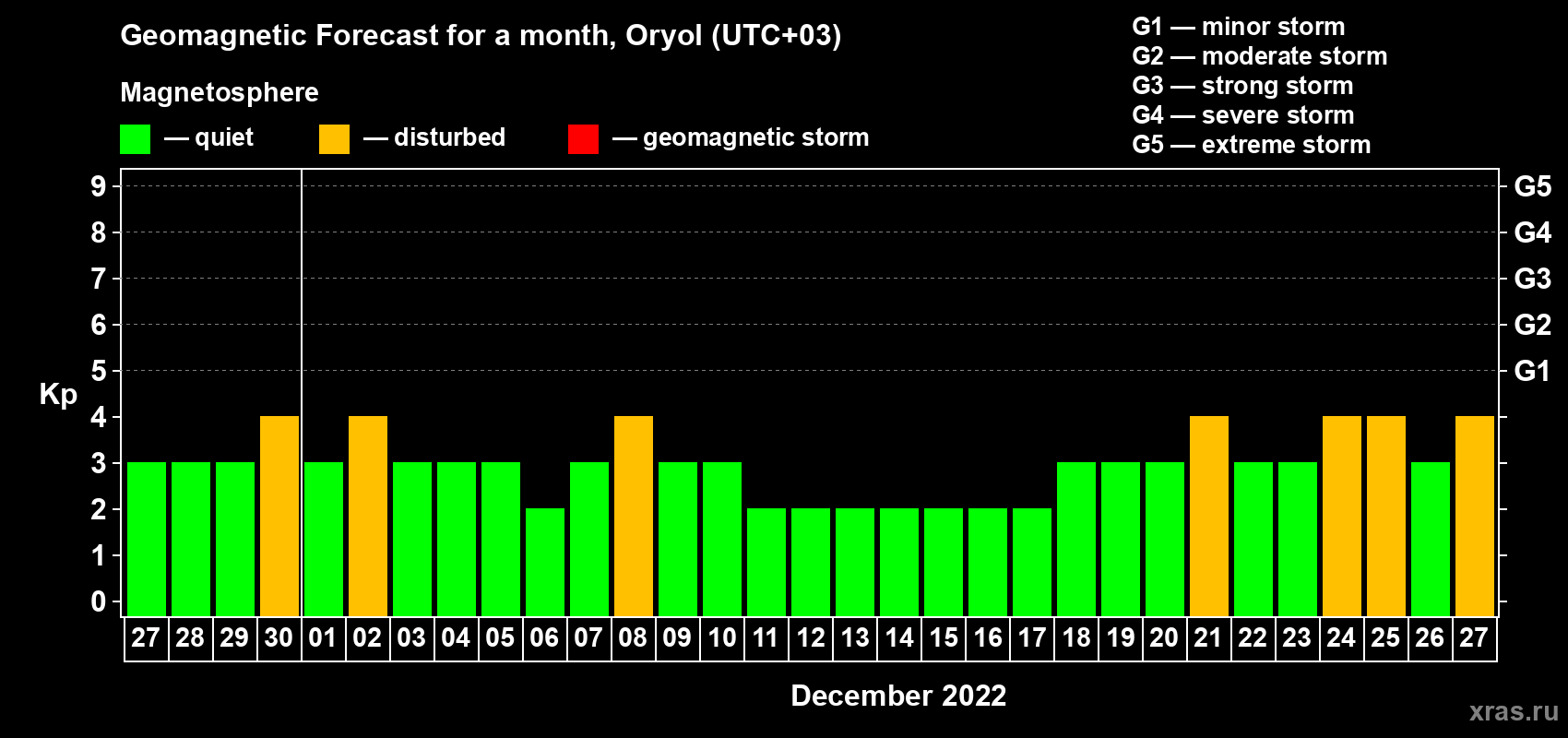1568x738 pixels.
Task: Click the short green bar for December 06
Action: click(545, 563)
